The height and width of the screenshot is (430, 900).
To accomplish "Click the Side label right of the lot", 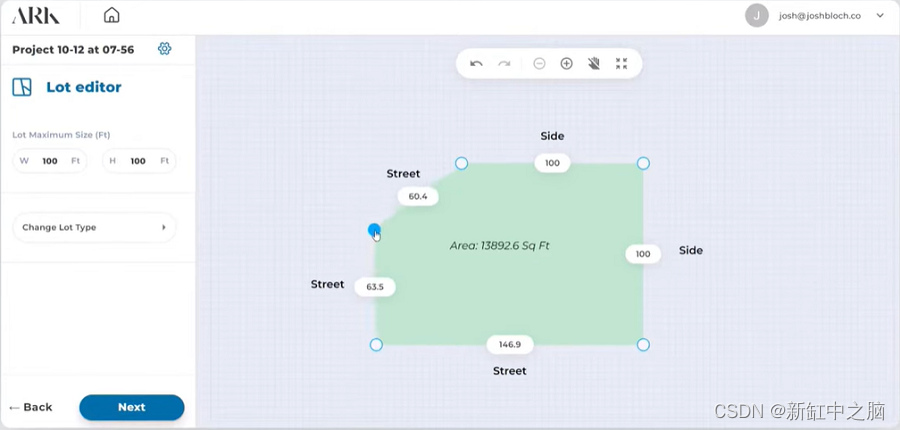I will coord(691,250).
